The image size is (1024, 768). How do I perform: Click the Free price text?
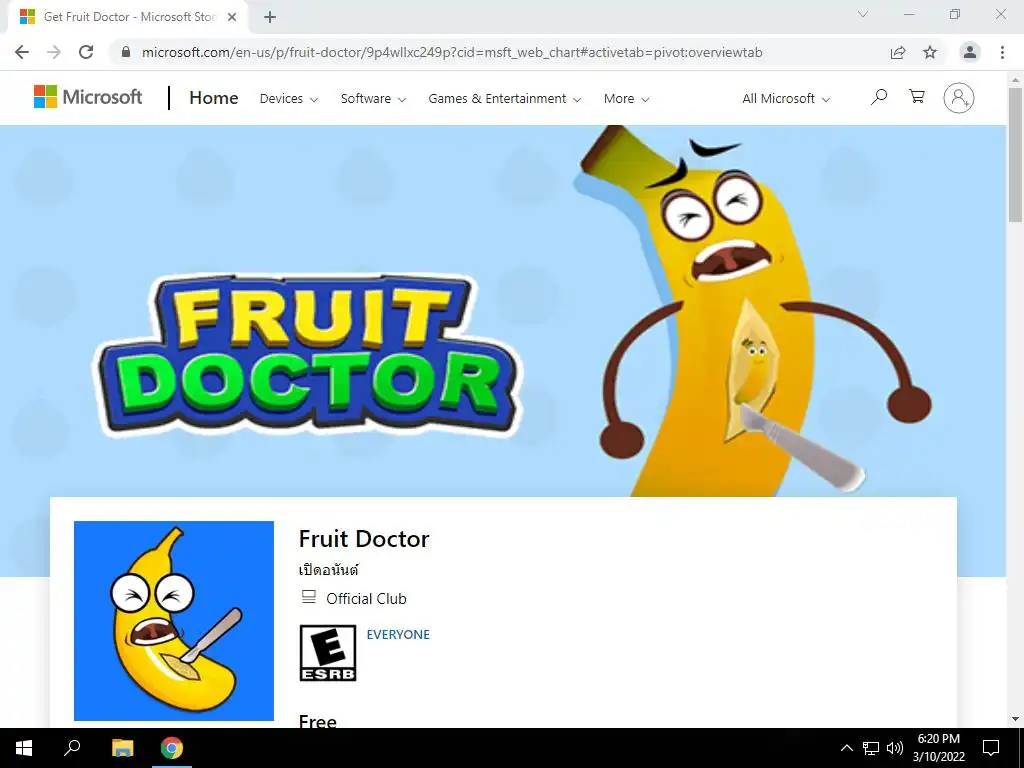317,721
